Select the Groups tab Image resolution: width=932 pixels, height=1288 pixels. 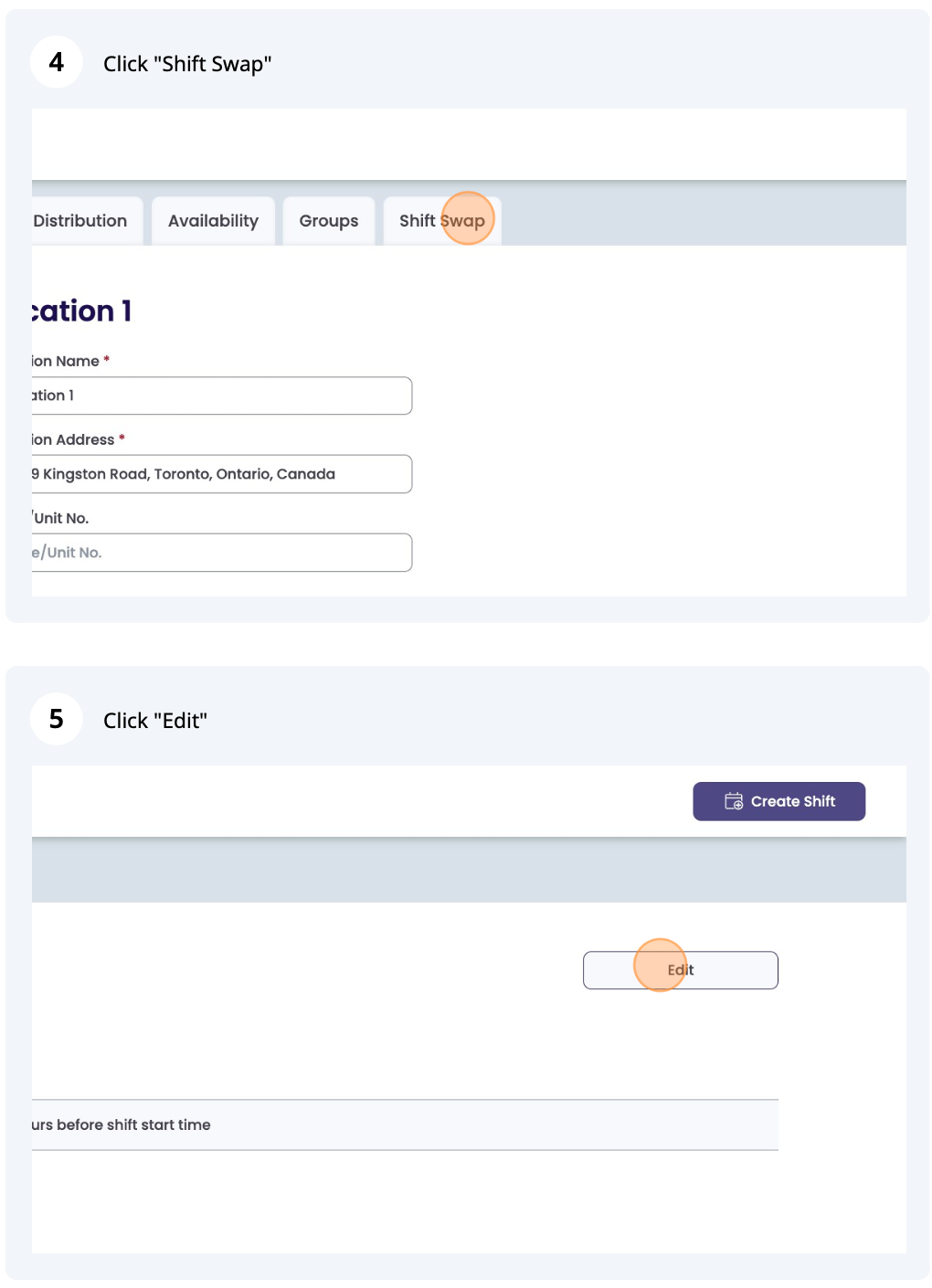point(329,221)
